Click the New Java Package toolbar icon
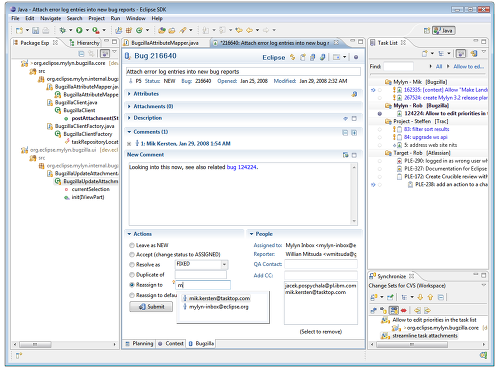500x372 pixels. coord(129,30)
